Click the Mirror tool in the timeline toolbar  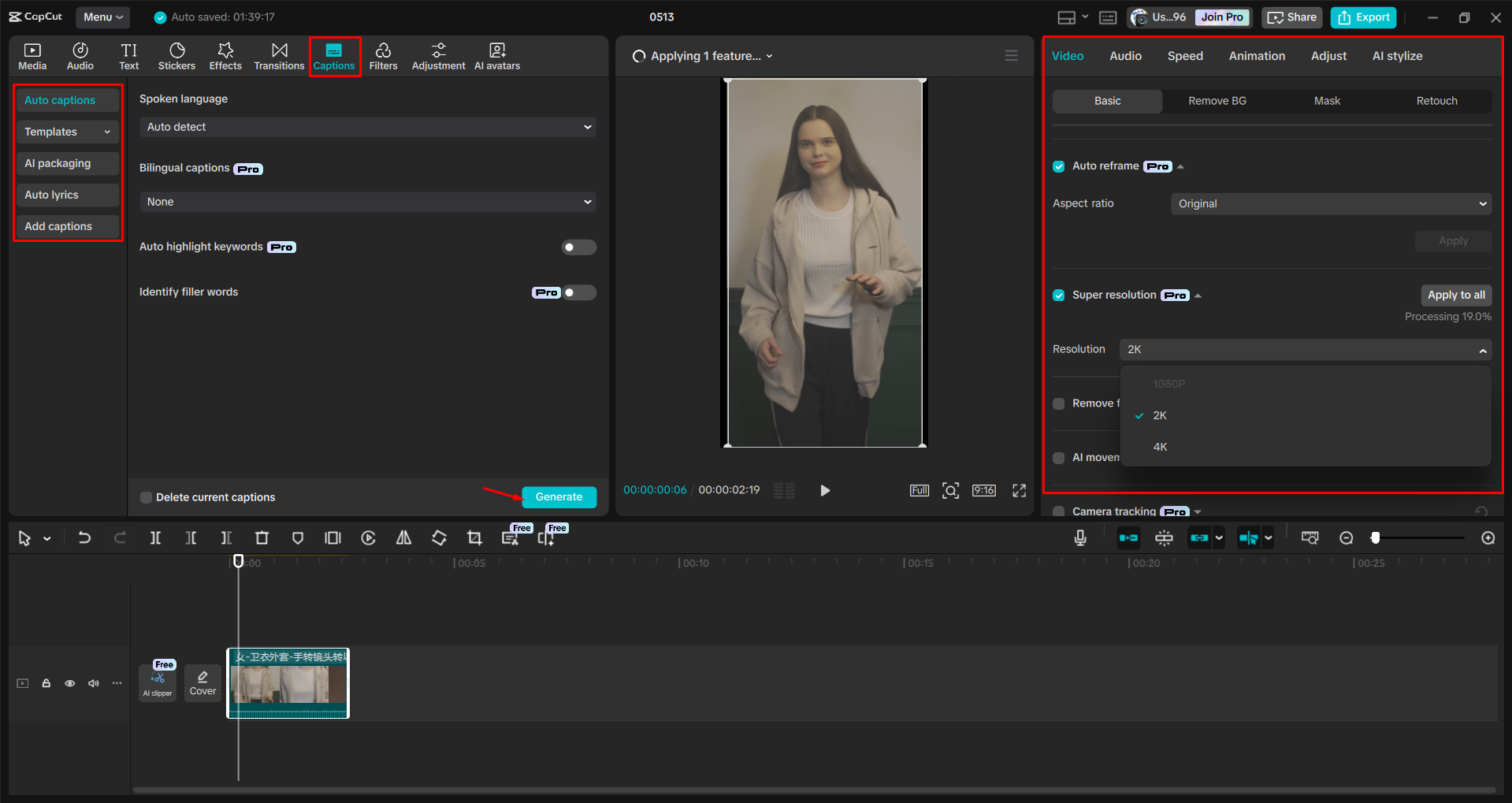point(403,537)
